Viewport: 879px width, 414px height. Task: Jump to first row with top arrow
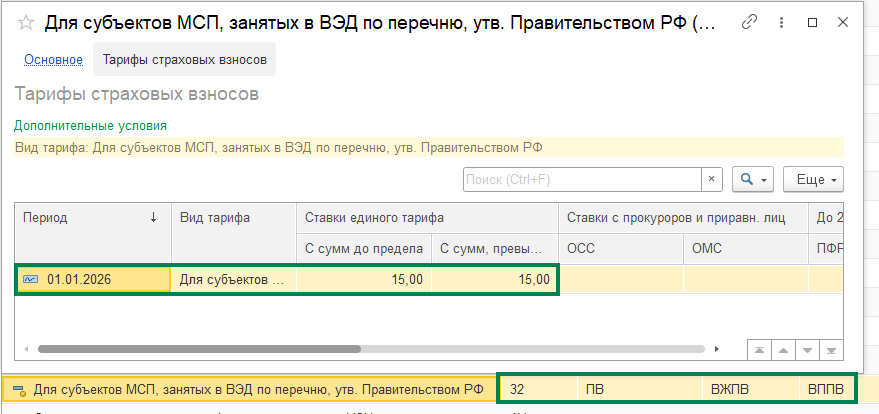[760, 349]
